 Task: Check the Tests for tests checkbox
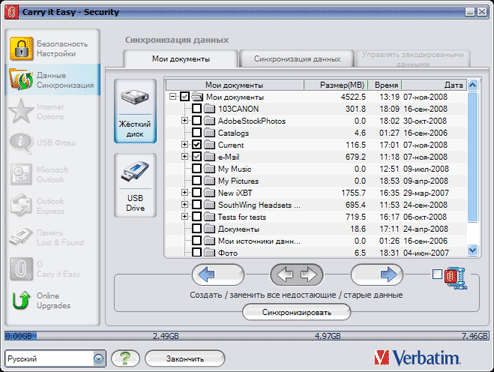coord(197,216)
